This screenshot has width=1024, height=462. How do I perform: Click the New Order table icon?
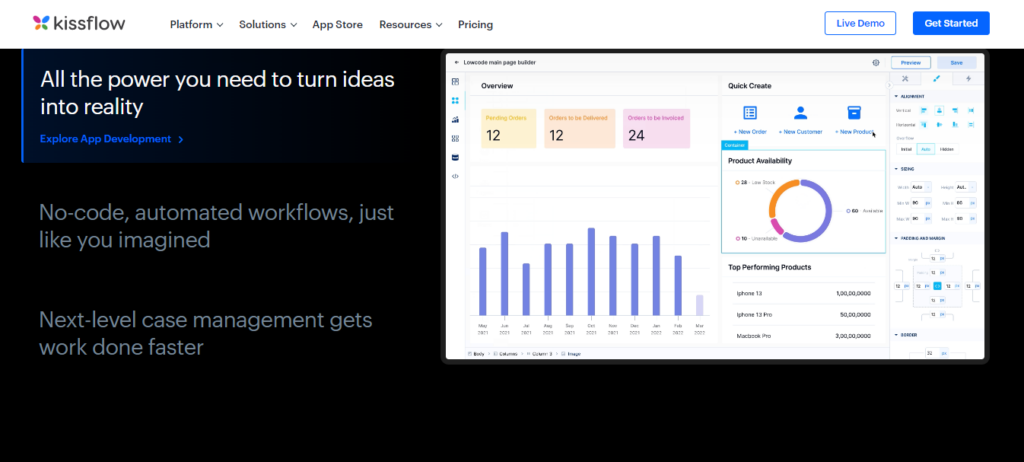pos(750,112)
